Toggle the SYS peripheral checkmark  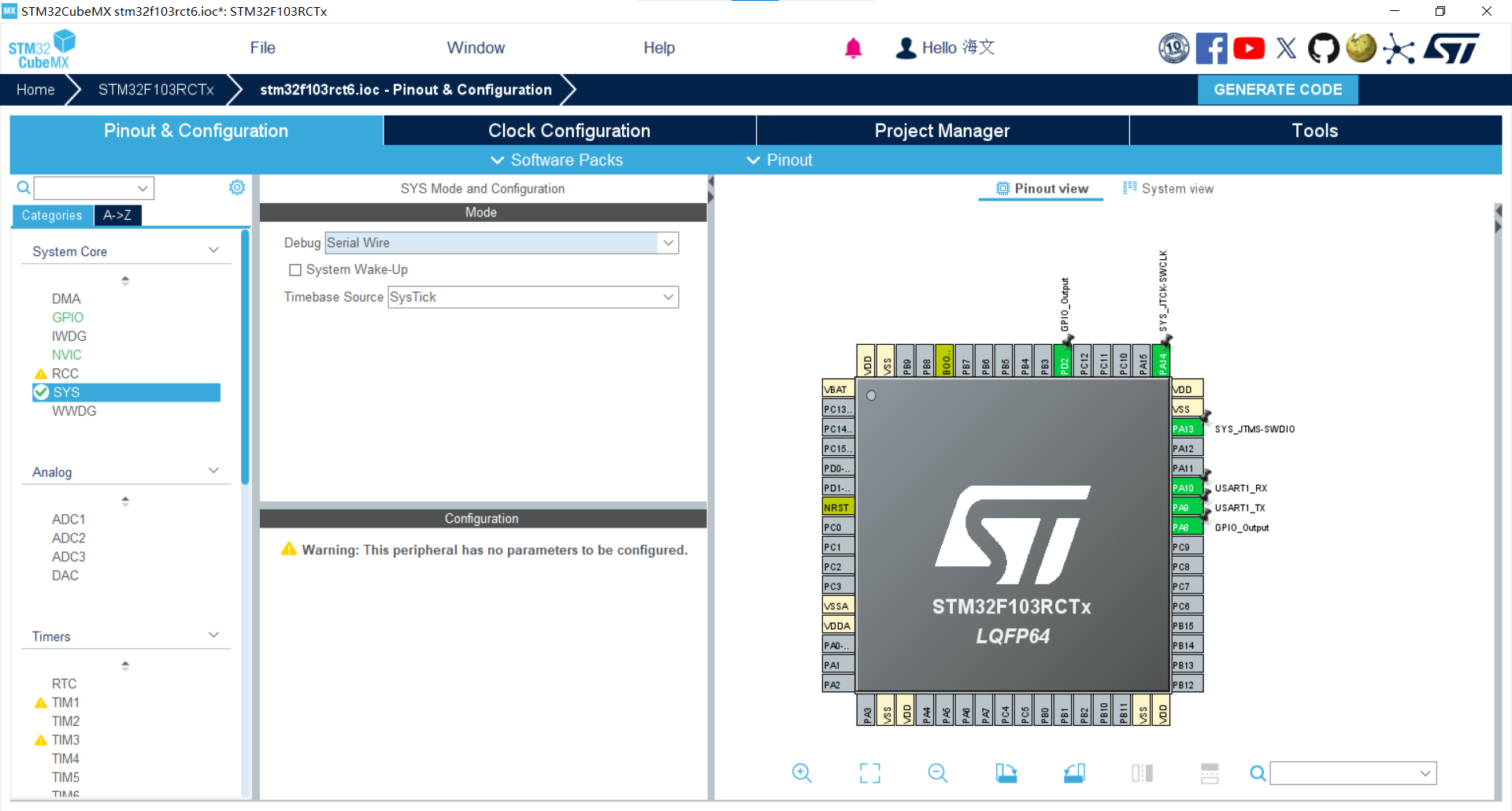[x=41, y=392]
